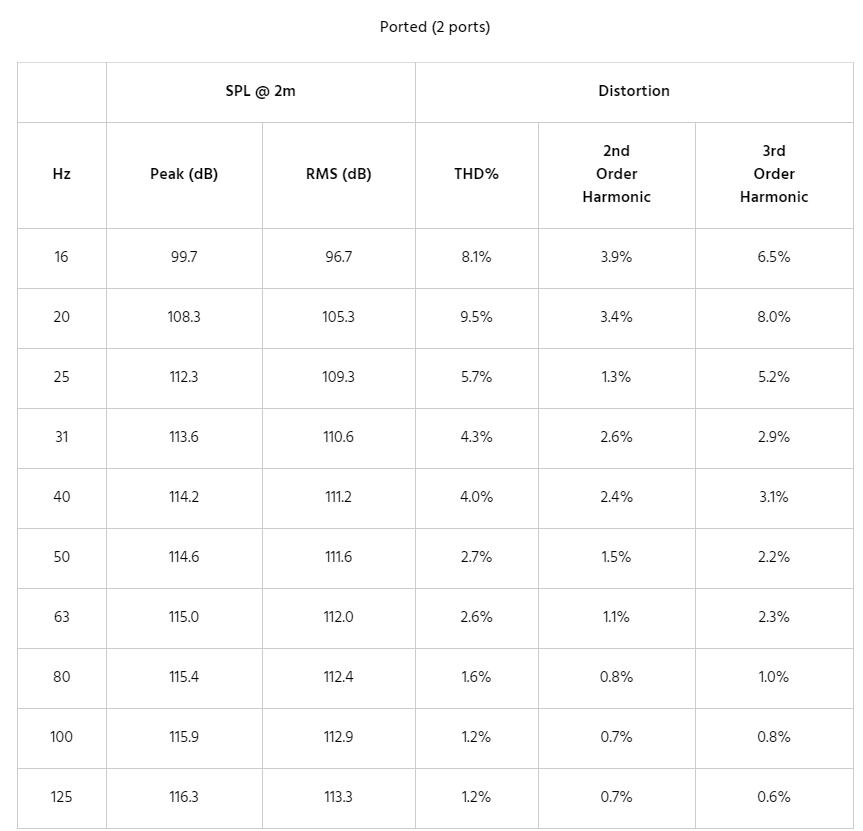
Task: Click the 115.9 peak cell at 100 Hz
Action: coord(184,737)
